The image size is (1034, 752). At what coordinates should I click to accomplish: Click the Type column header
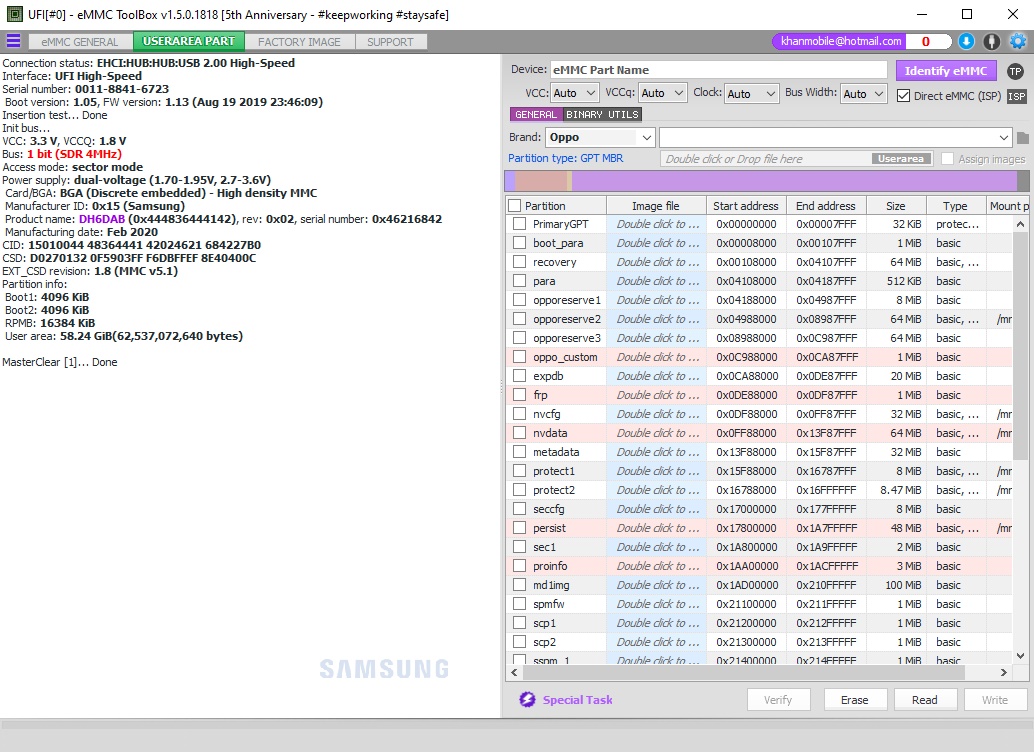tap(955, 206)
